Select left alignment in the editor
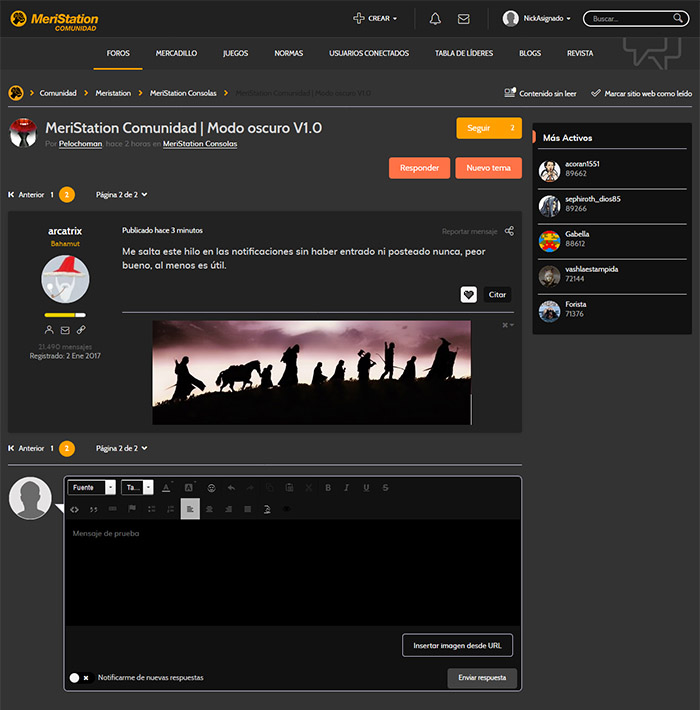Screen dimensions: 700x710 coord(190,509)
